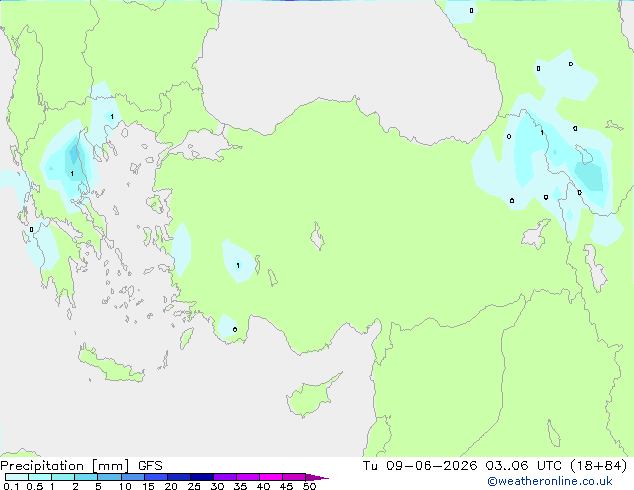This screenshot has height=490, width=634.
Task: Pick the legend swatch between 5 and 10
Action: [x=109, y=477]
